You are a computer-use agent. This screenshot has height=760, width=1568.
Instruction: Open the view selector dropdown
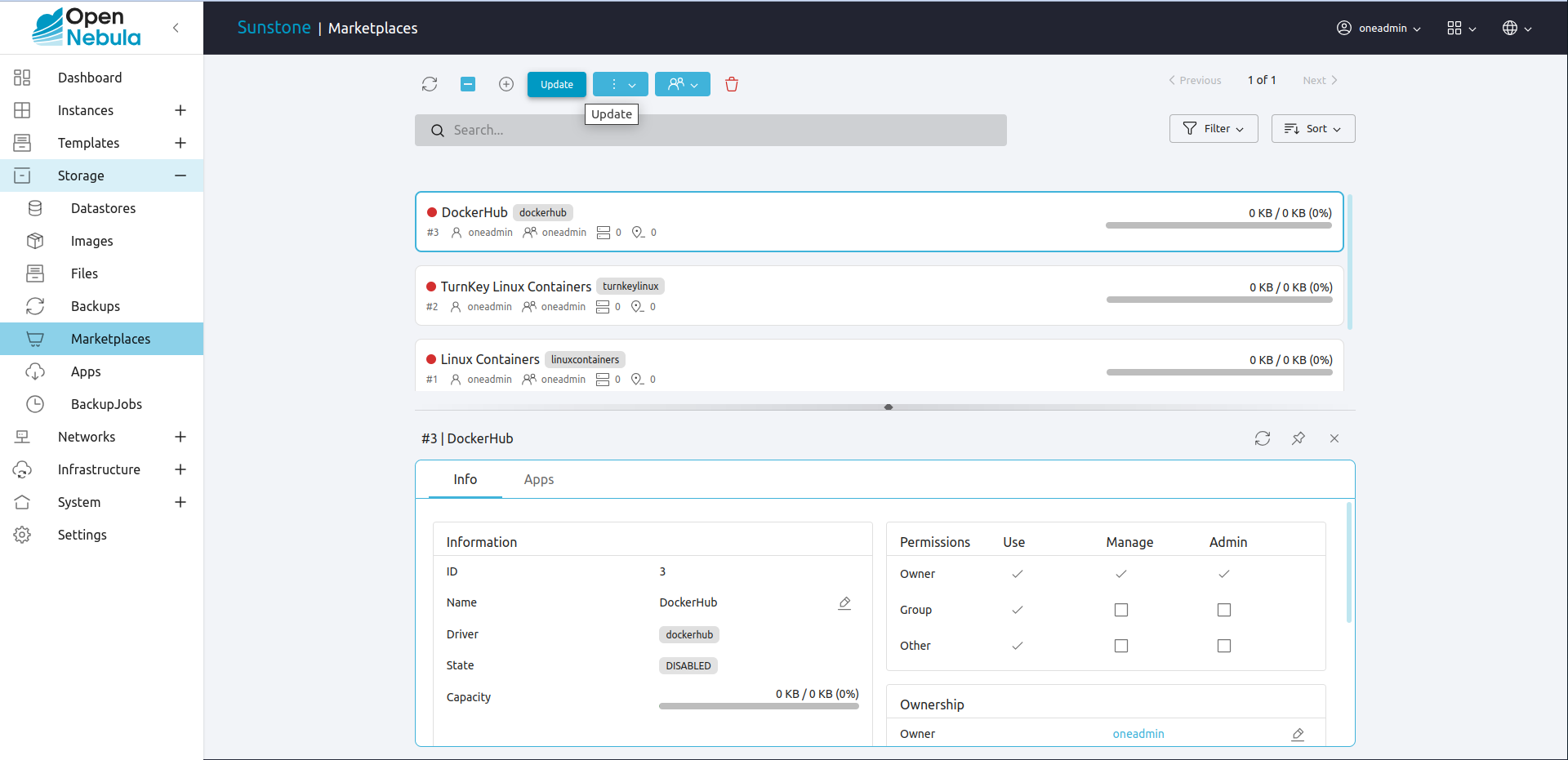click(1462, 28)
